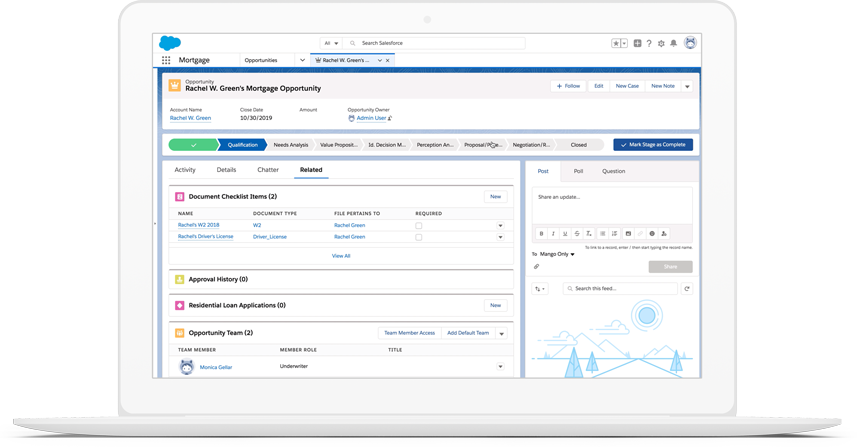Click the Salesforce cloud logo
Viewport: 857px width, 447px height.
tap(170, 43)
